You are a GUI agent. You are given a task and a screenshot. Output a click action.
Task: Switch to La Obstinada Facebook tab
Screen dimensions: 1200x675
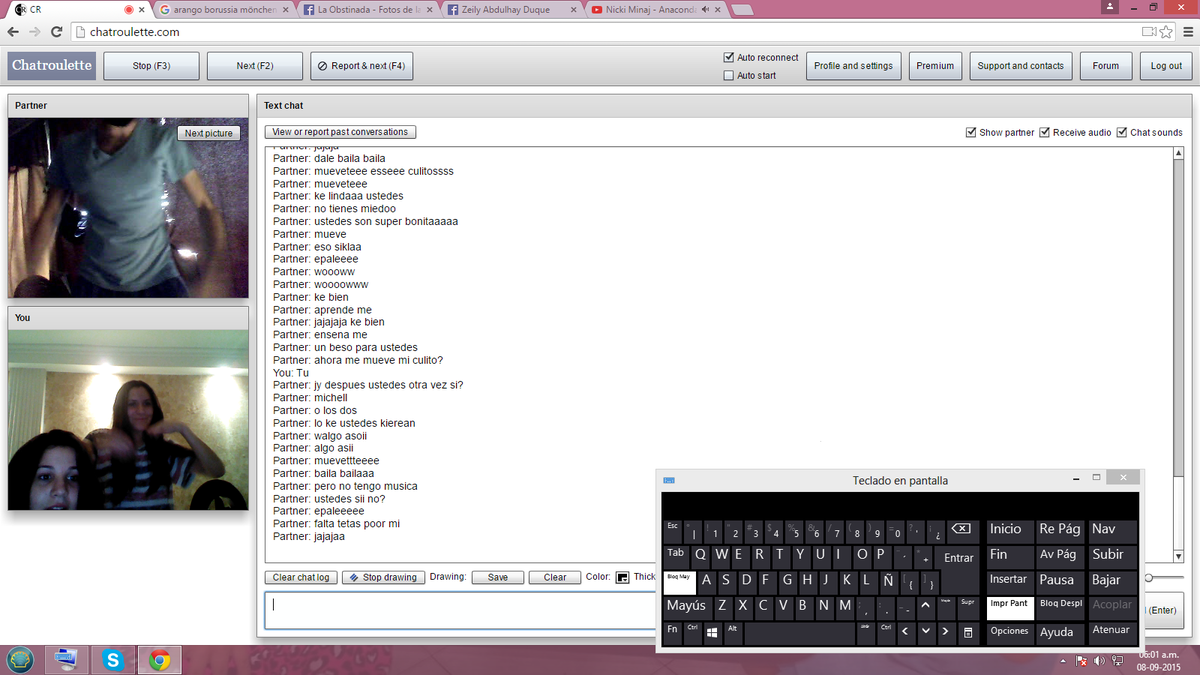[368, 9]
